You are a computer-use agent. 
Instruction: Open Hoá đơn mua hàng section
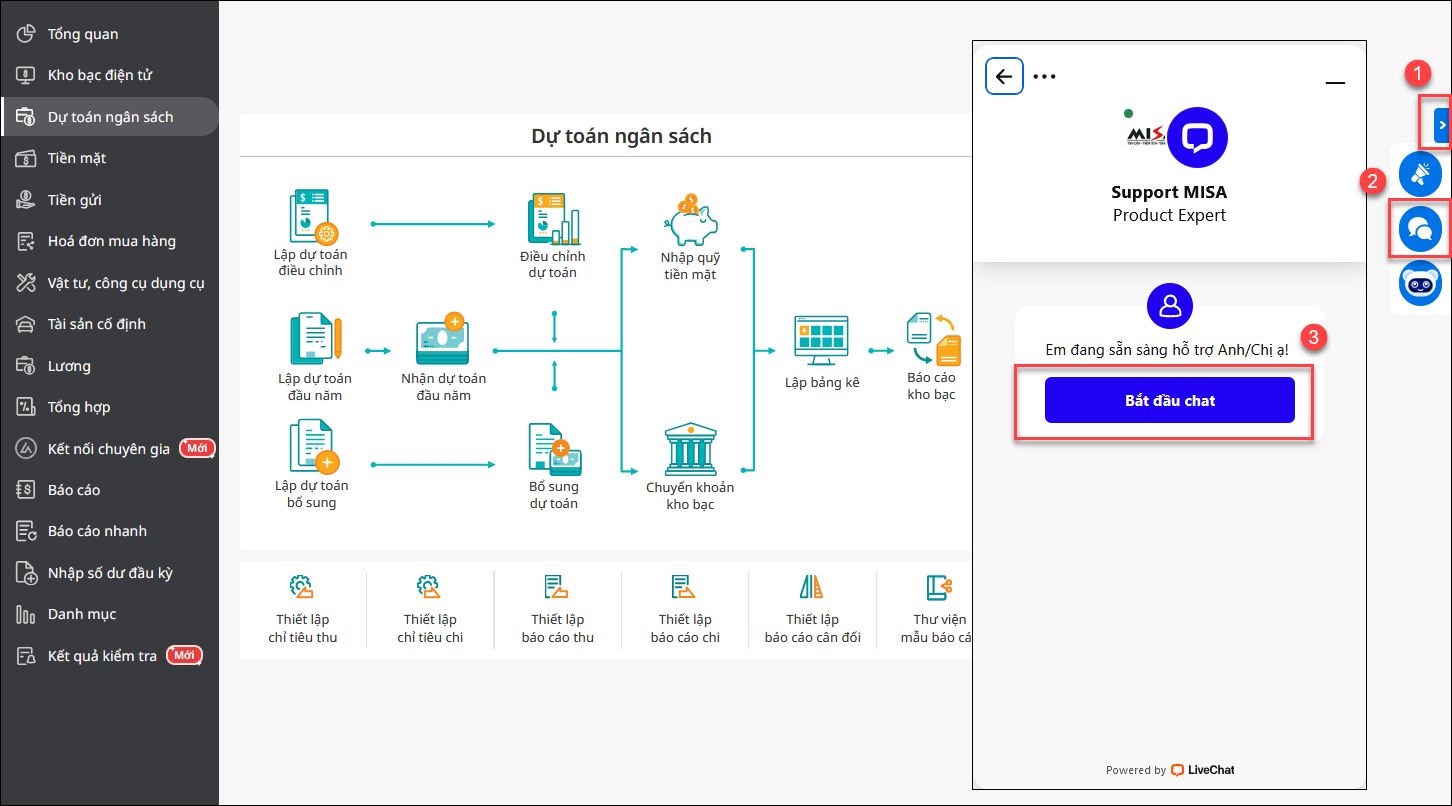pos(109,241)
